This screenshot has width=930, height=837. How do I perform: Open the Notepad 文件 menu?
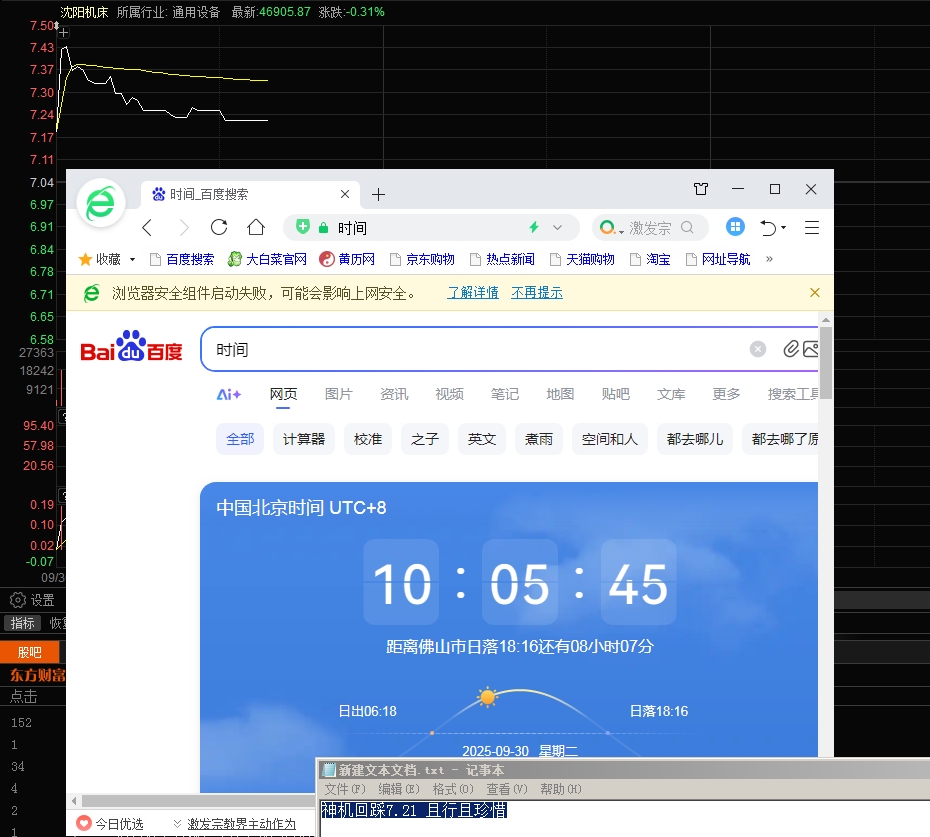point(345,789)
